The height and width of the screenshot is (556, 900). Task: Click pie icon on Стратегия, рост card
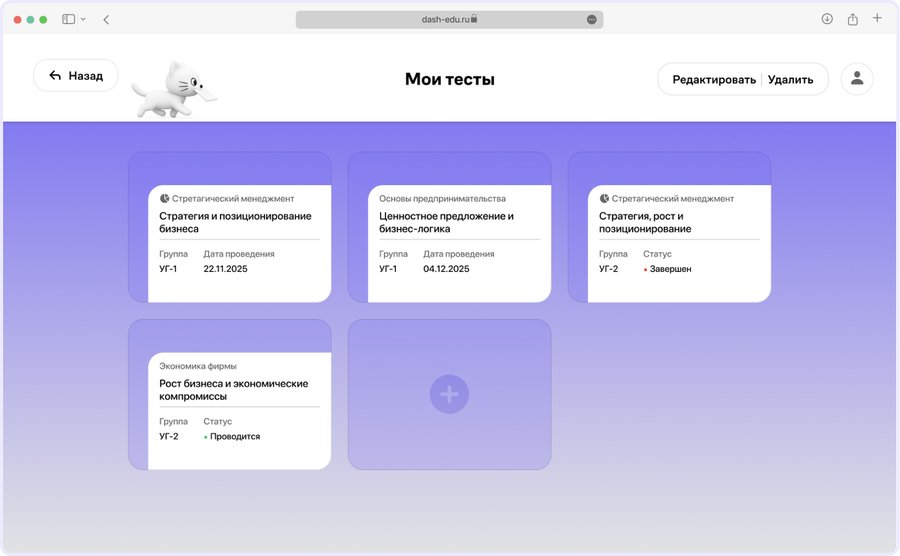tap(604, 199)
